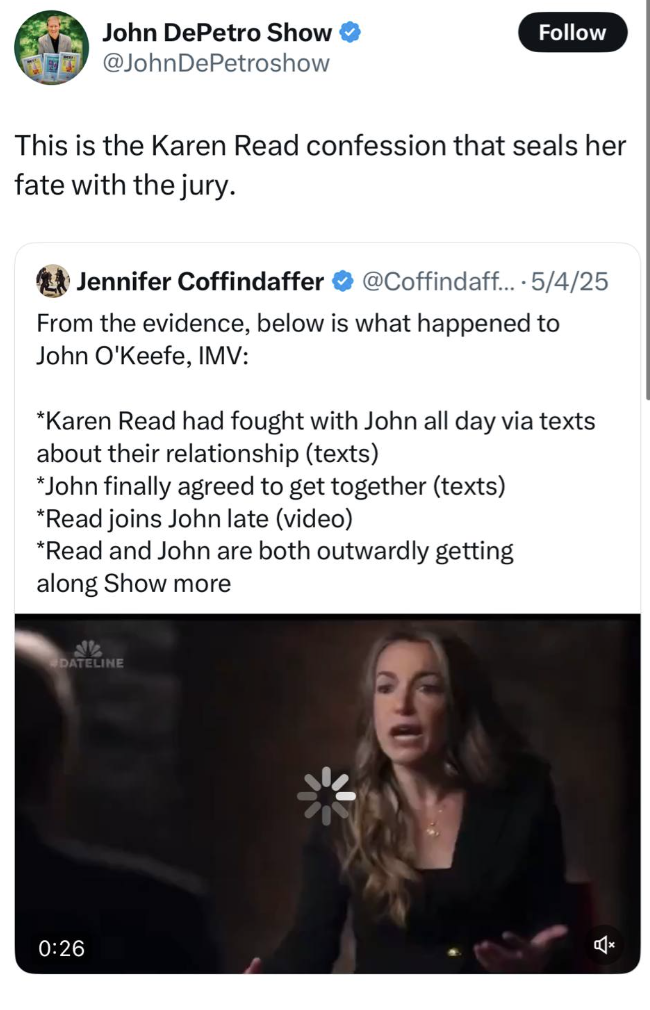Click the line "*Read joins John late (video)"
This screenshot has height=1010, width=650.
(x=195, y=519)
